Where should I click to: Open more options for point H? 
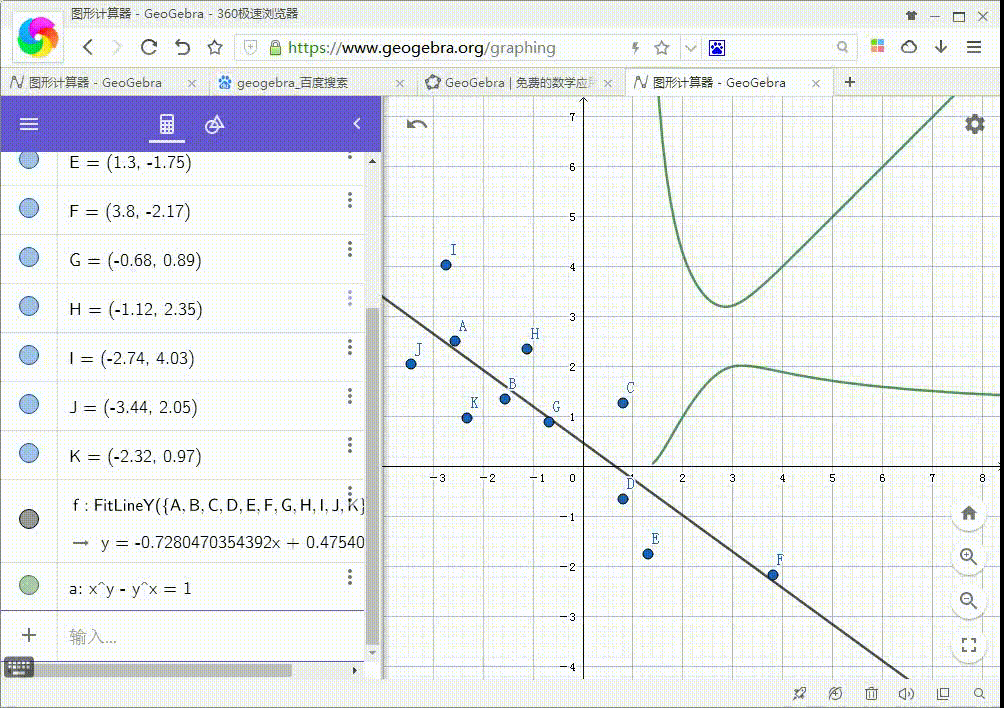(350, 298)
